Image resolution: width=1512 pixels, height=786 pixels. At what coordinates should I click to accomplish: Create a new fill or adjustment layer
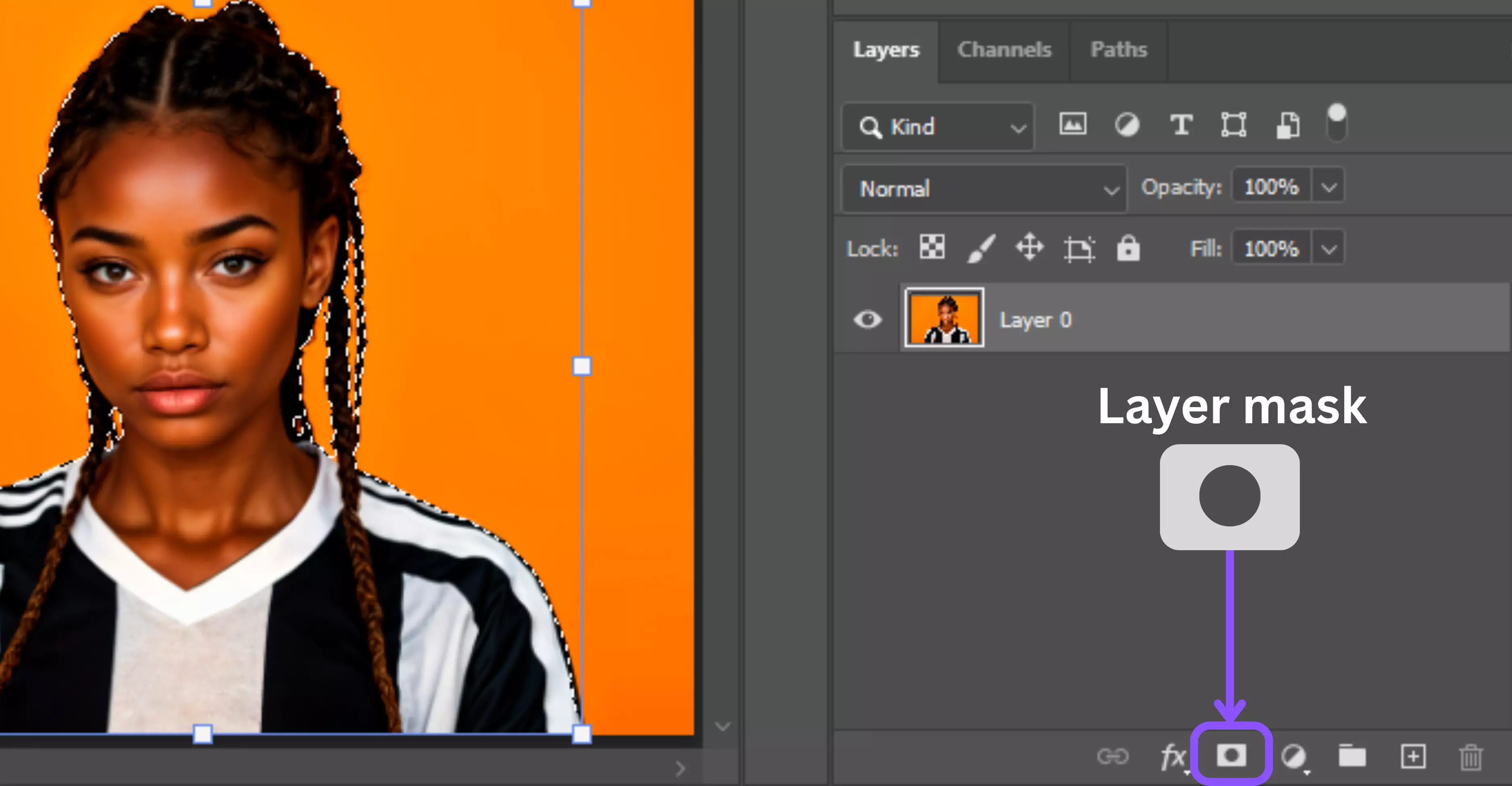(1293, 757)
